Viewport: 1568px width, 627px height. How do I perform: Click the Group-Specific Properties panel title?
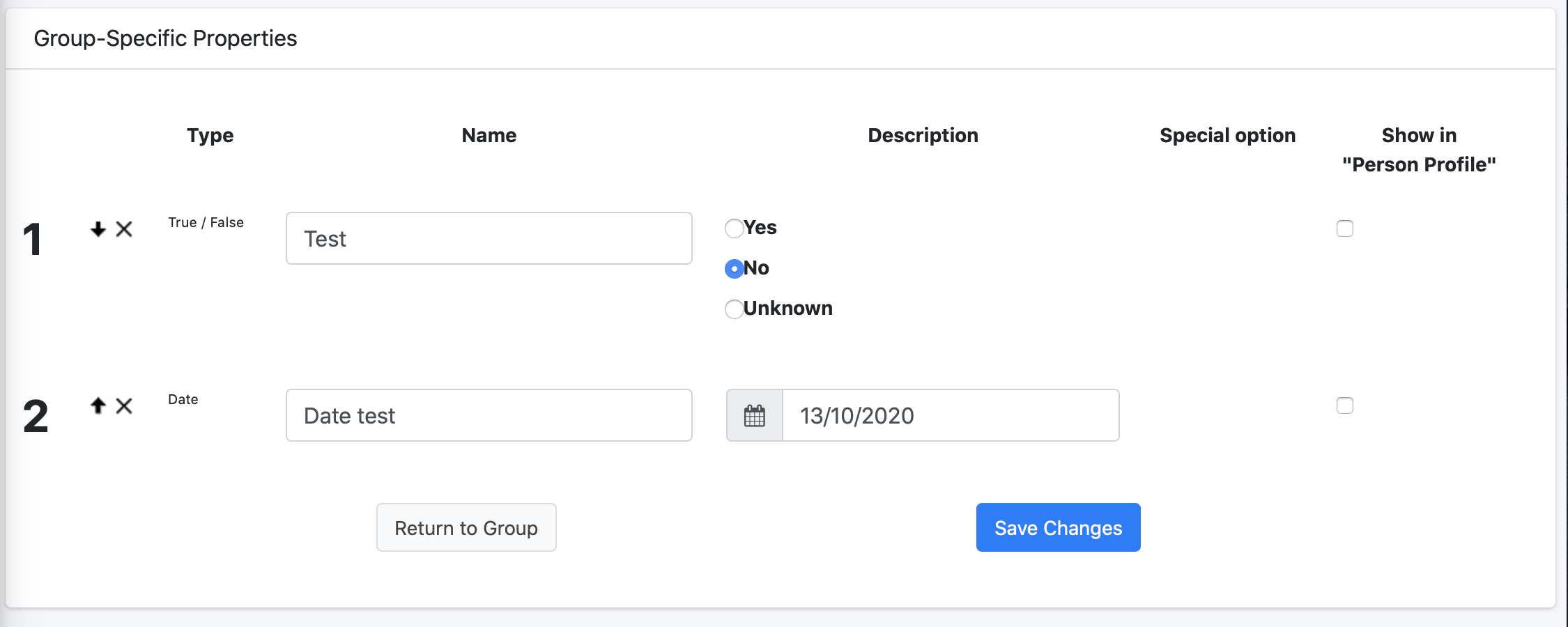pos(165,38)
